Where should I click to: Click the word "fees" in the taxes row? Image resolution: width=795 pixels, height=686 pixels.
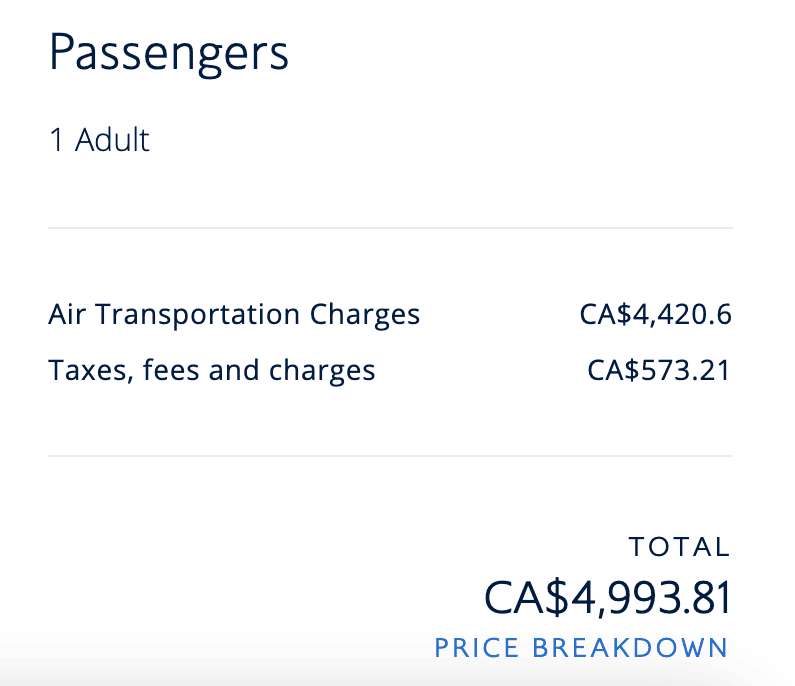tap(172, 371)
